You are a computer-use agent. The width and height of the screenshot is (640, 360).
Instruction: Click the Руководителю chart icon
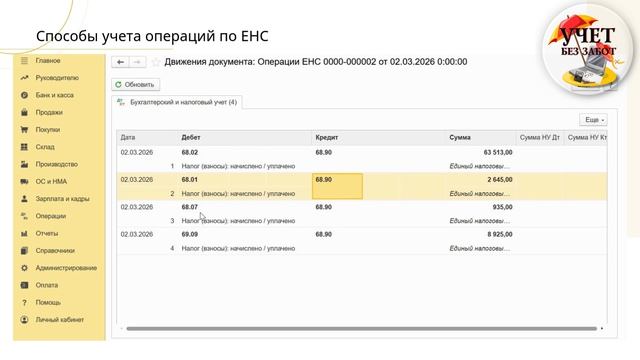coord(24,78)
